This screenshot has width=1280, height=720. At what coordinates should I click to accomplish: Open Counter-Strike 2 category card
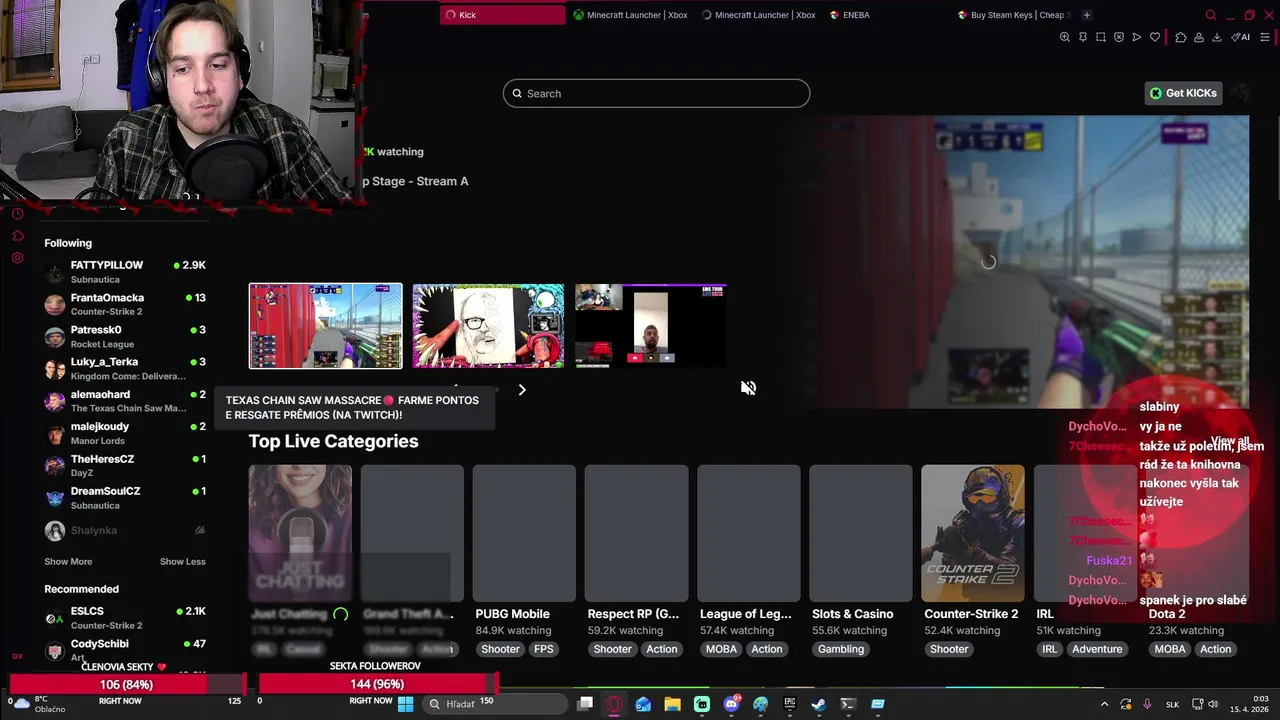(972, 532)
